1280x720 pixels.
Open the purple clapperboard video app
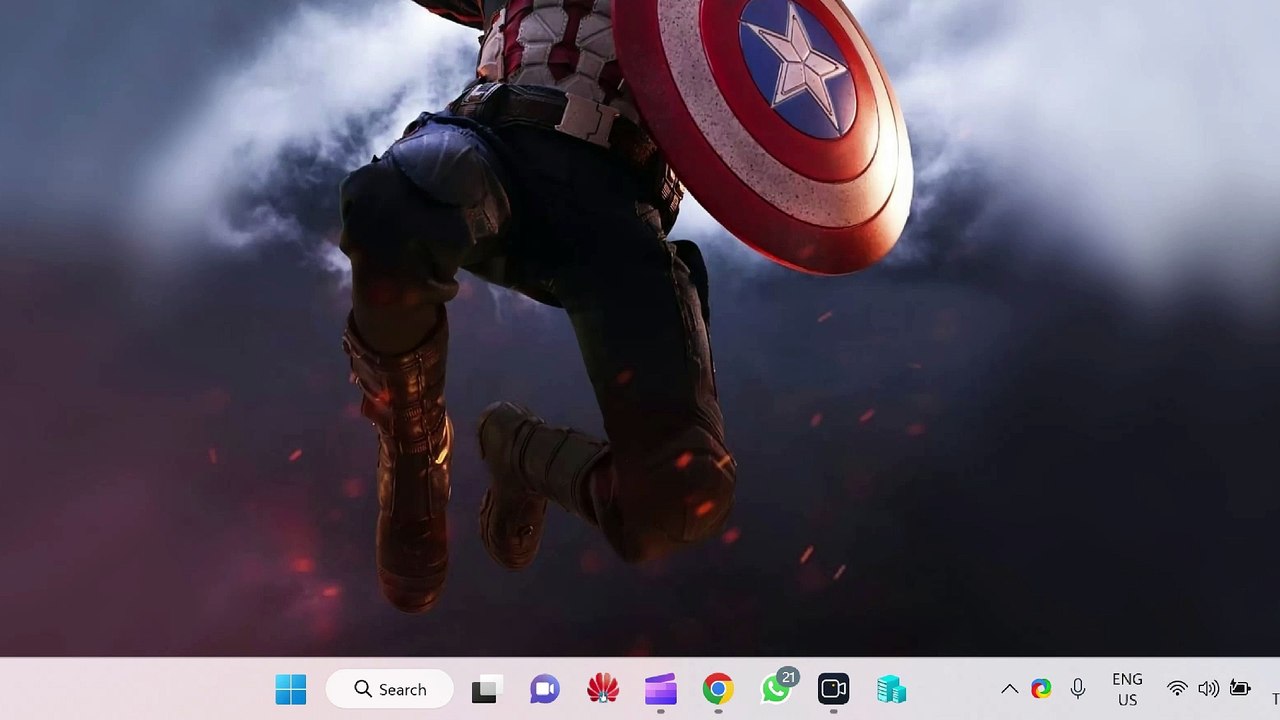661,689
